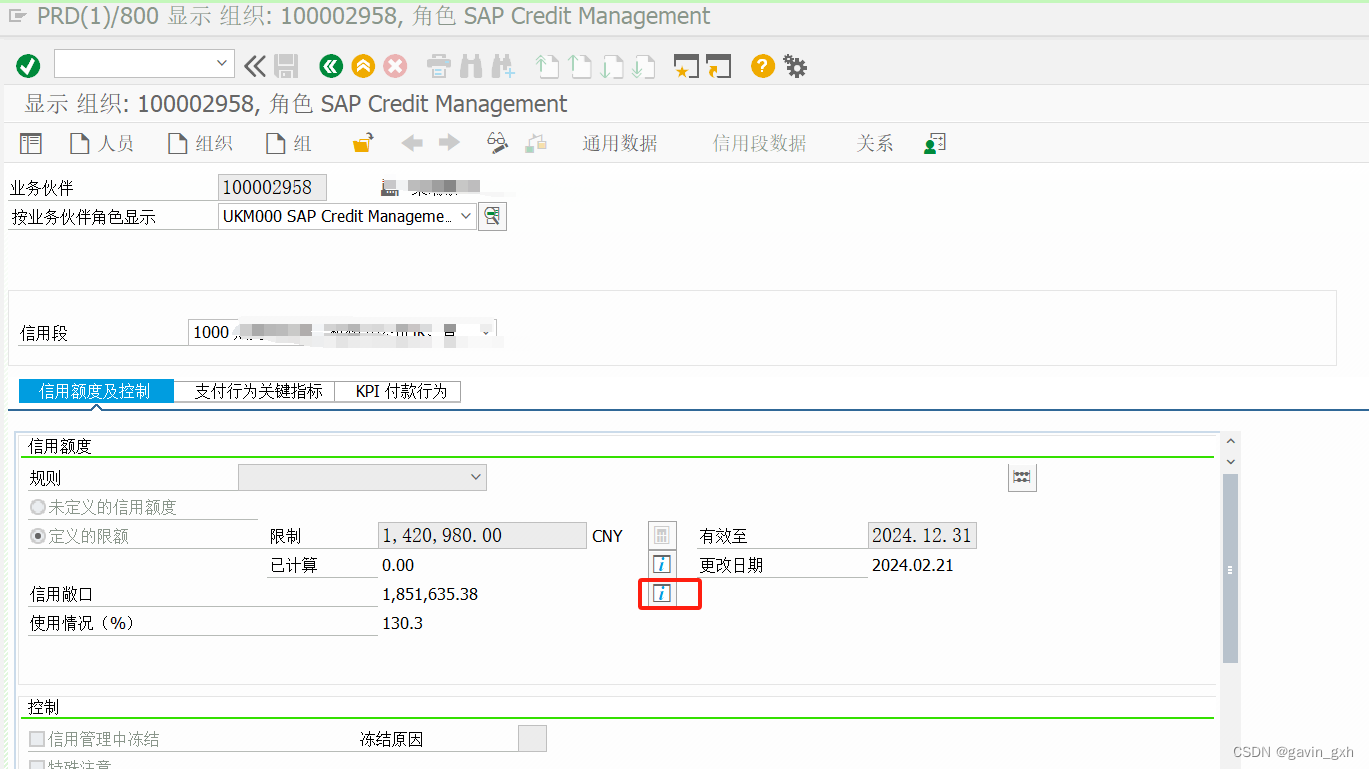Viewport: 1369px width, 769px height.
Task: Click the red Cancel icon
Action: click(x=396, y=67)
